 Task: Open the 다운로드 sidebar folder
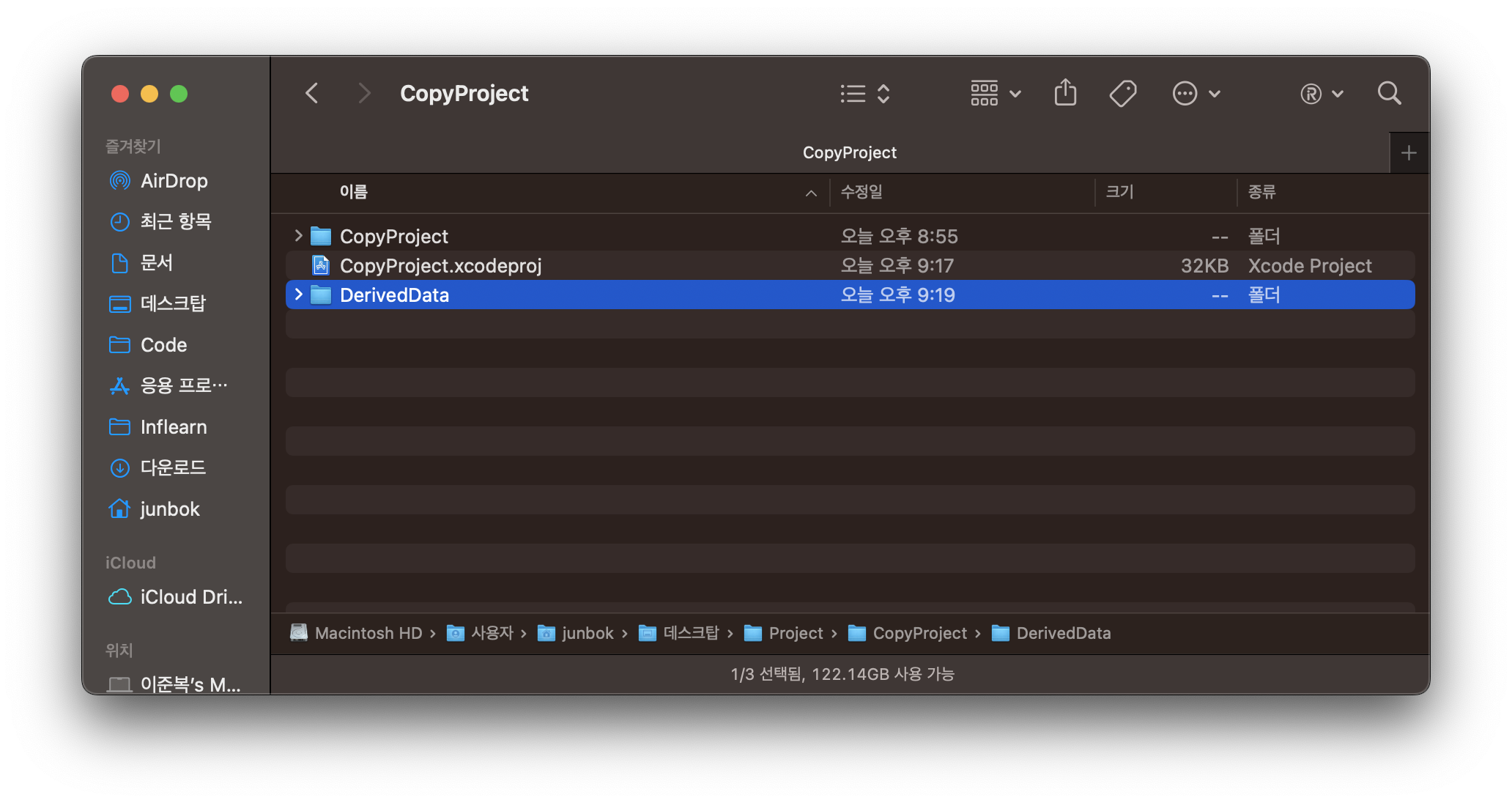click(173, 467)
